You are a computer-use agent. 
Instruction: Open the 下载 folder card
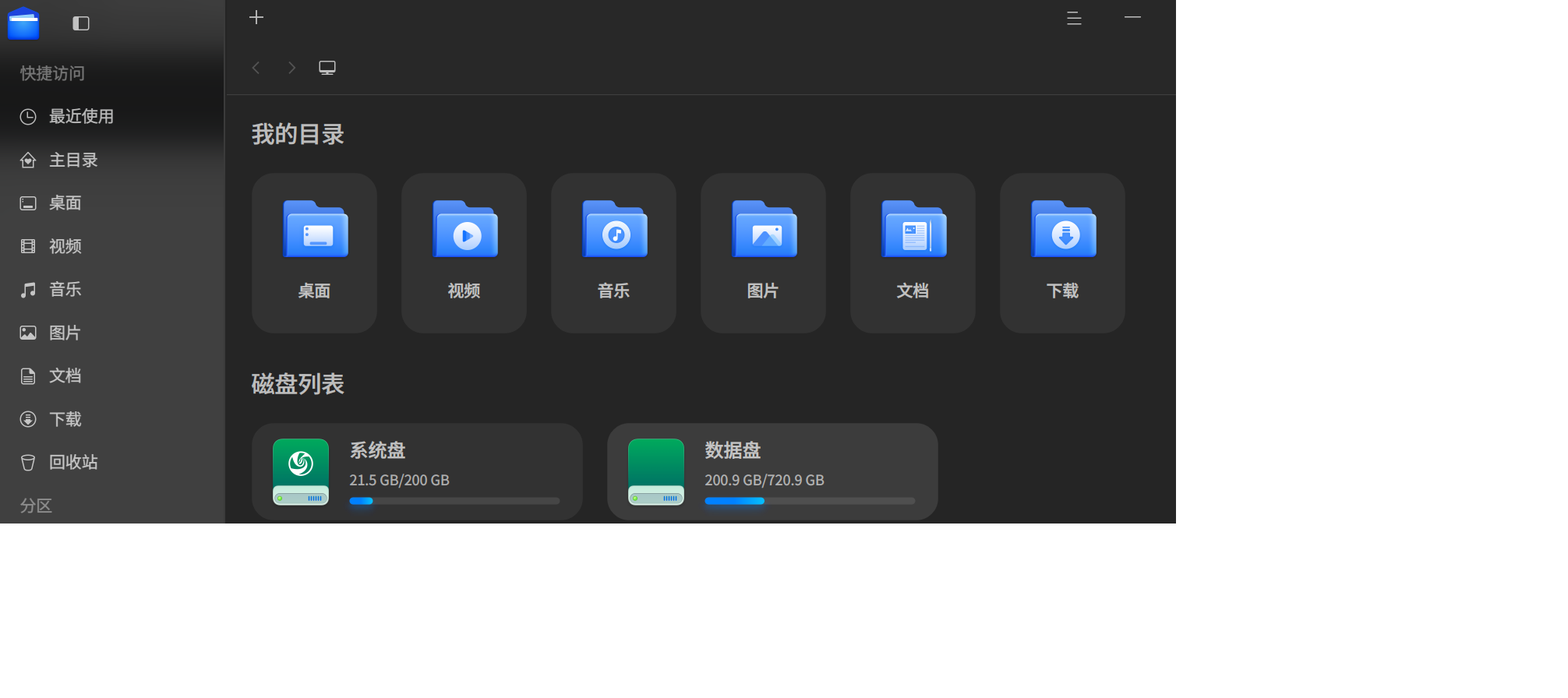[x=1062, y=253]
